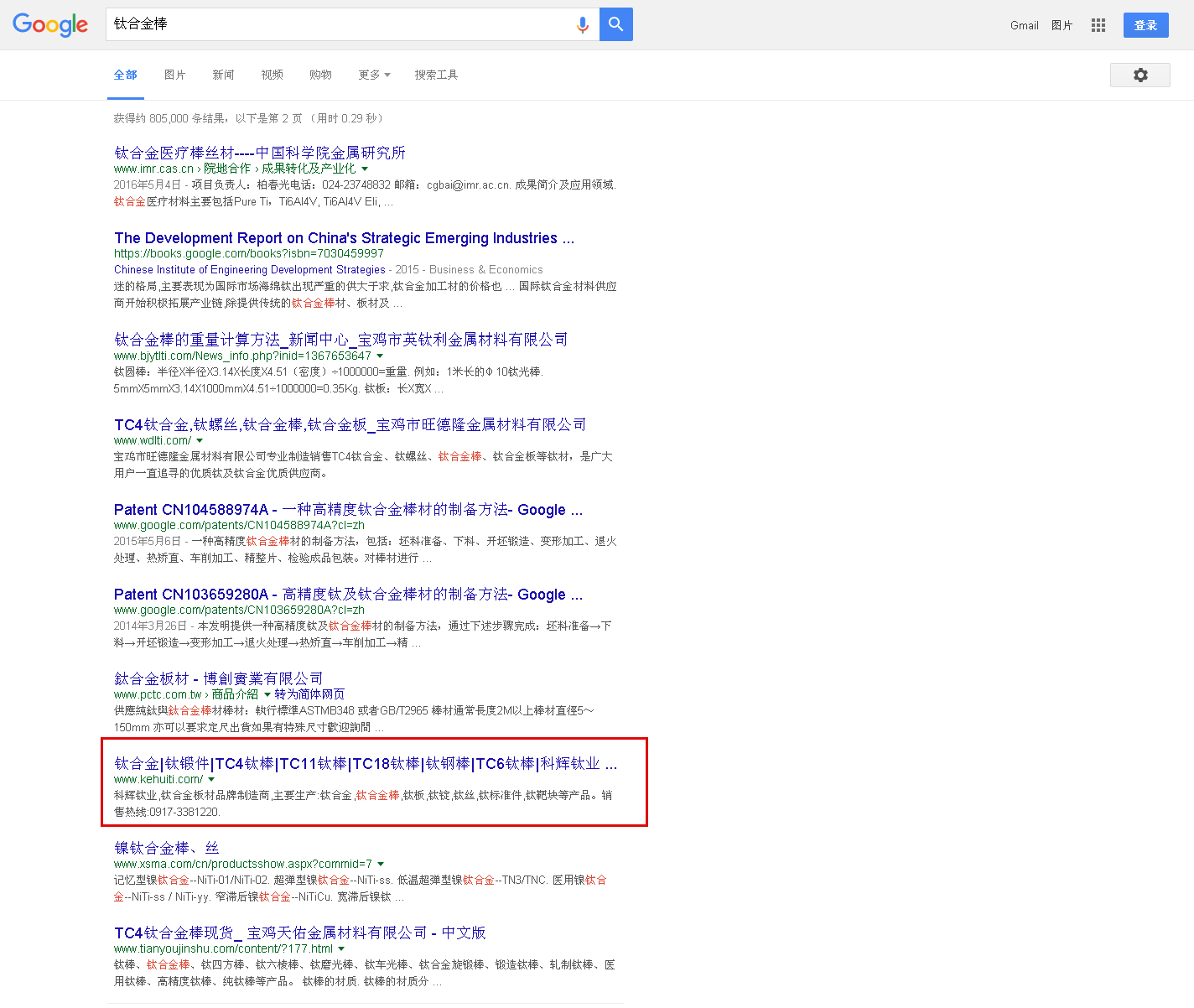Click 转为简体网页 link
Screen dimensions: 1194x1008
pos(309,694)
